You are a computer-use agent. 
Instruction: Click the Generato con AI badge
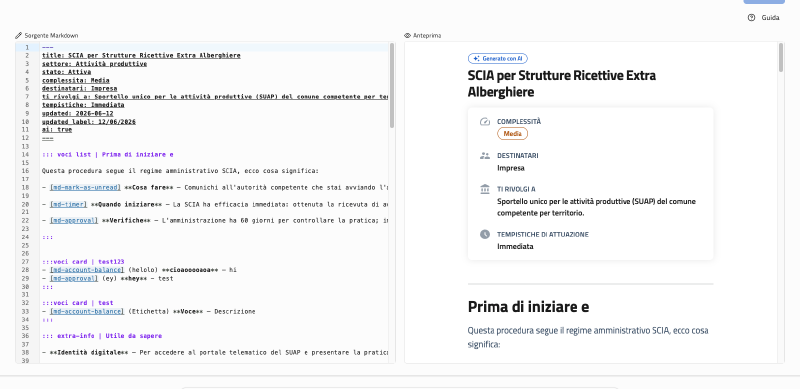click(x=497, y=59)
